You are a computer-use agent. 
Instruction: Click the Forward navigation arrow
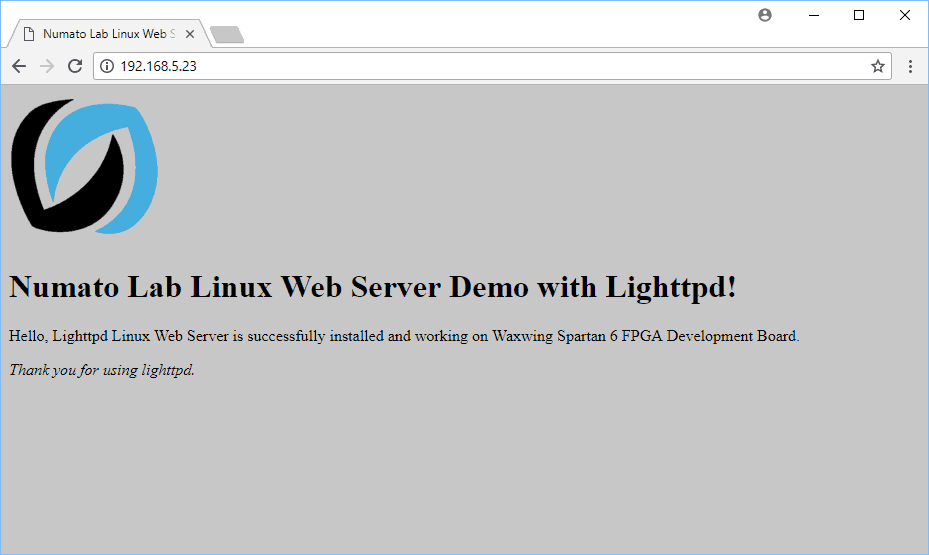tap(46, 66)
